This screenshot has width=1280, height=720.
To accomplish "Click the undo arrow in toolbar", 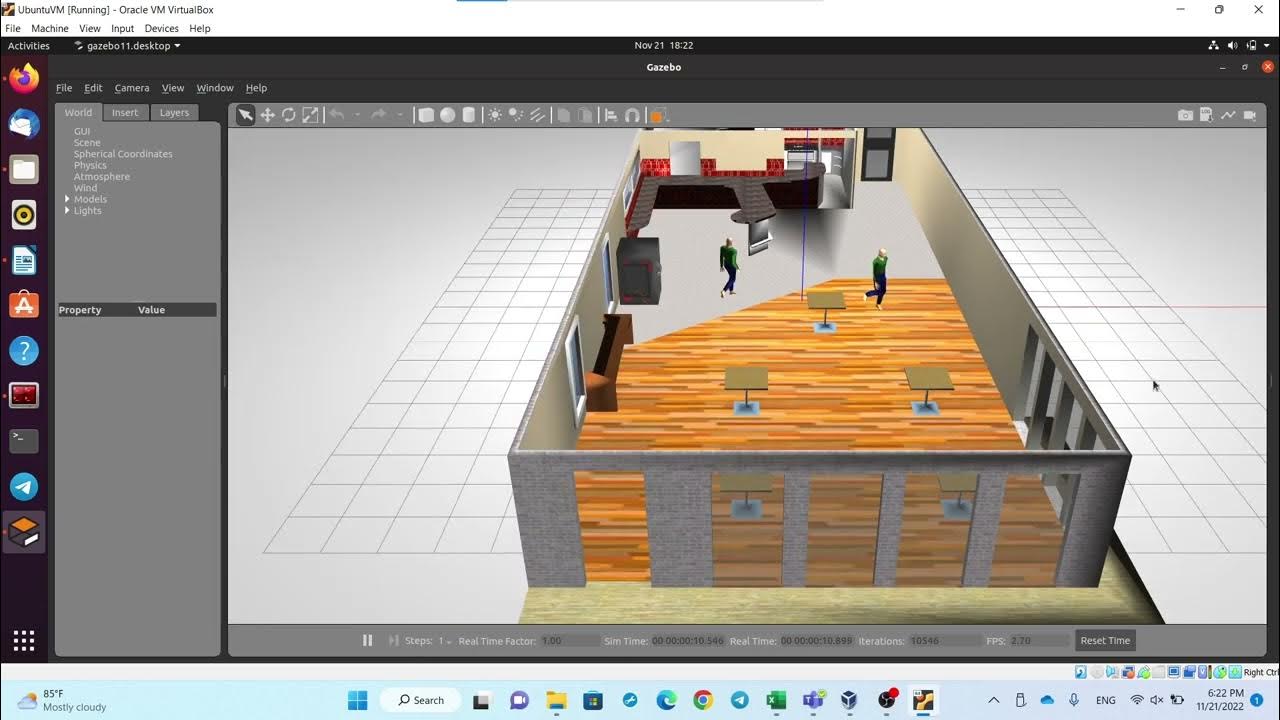I will [x=337, y=115].
